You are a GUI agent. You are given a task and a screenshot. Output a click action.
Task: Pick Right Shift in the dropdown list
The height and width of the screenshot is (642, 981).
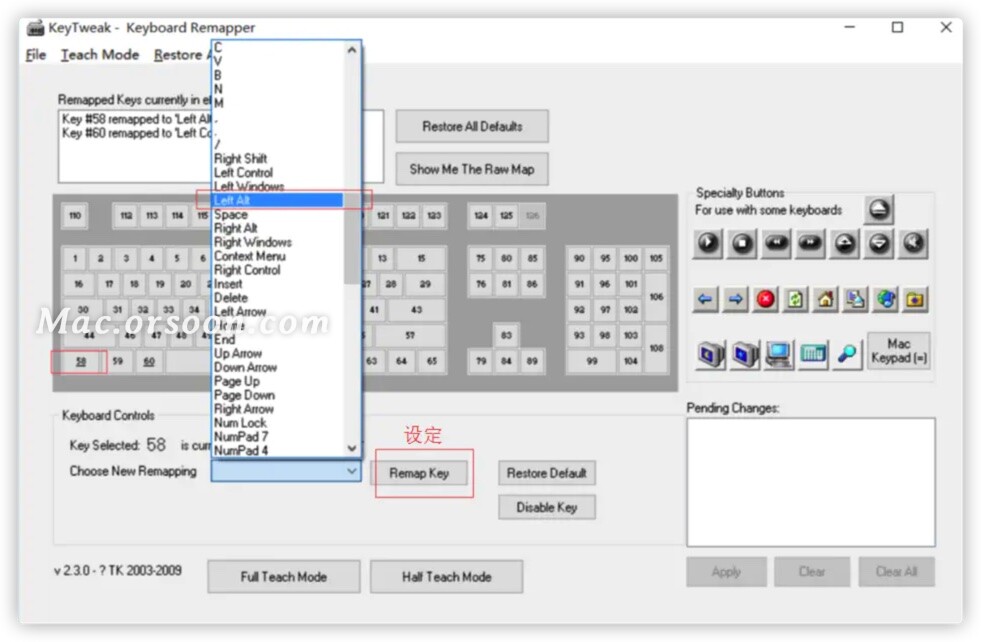(x=277, y=159)
